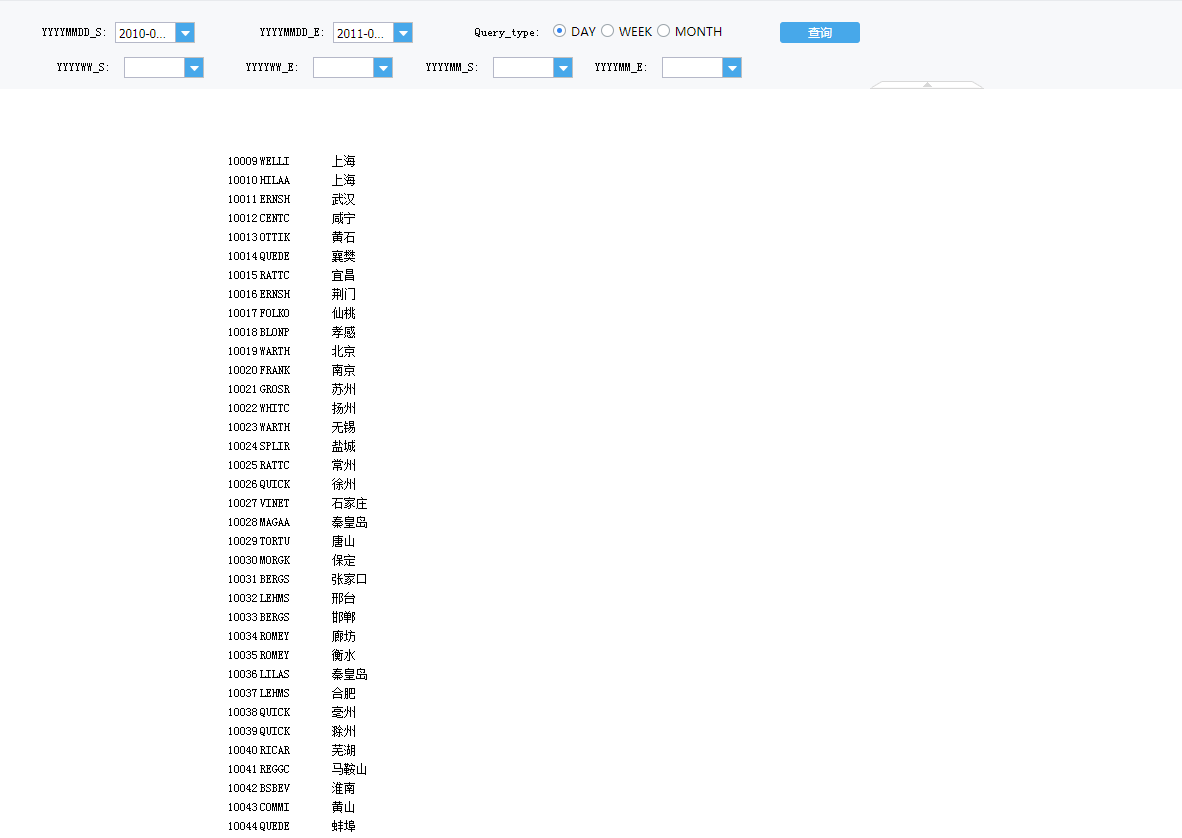
Task: Select the row 10023 WARTH
Action: point(292,427)
